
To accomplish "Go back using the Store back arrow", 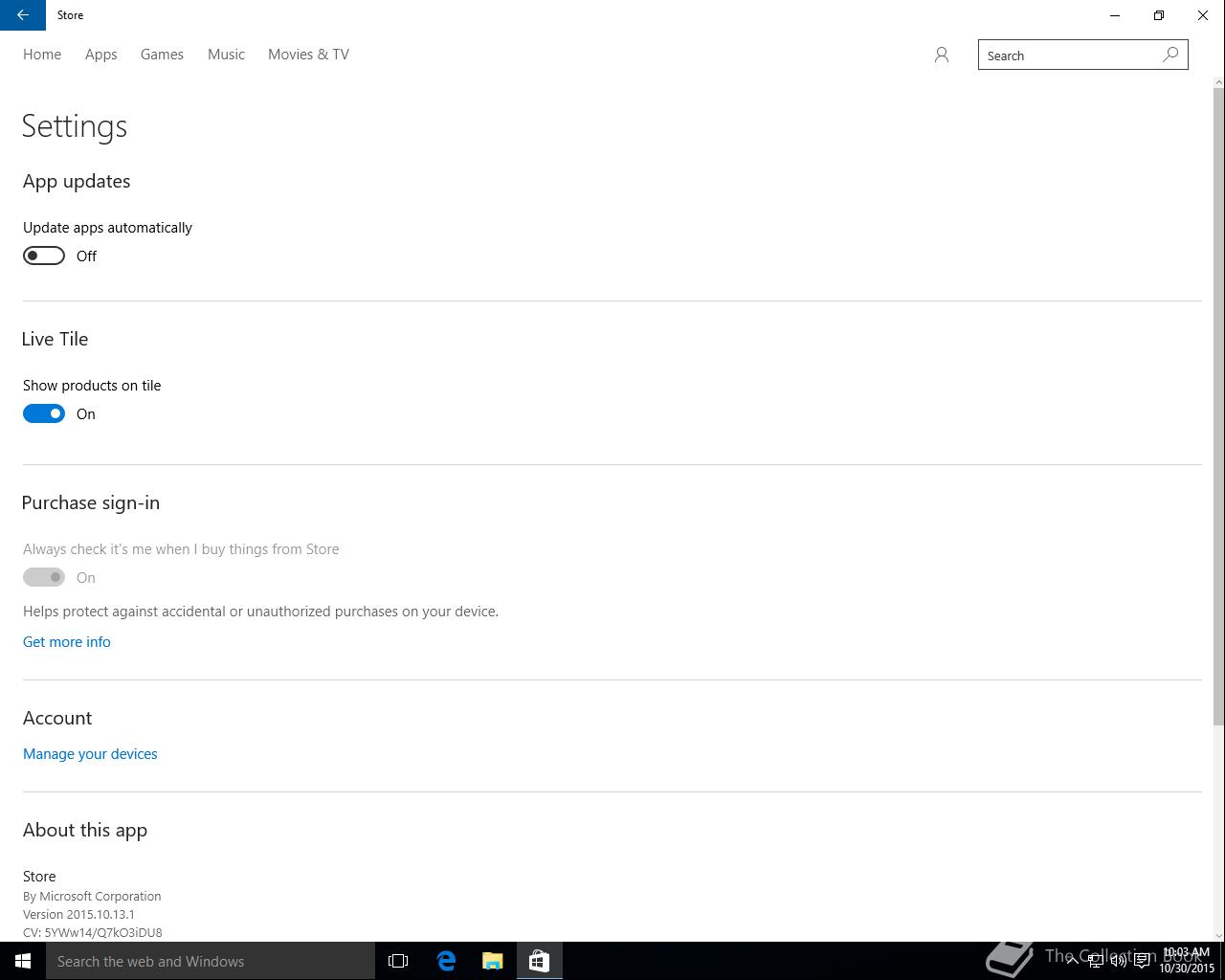I will point(23,15).
